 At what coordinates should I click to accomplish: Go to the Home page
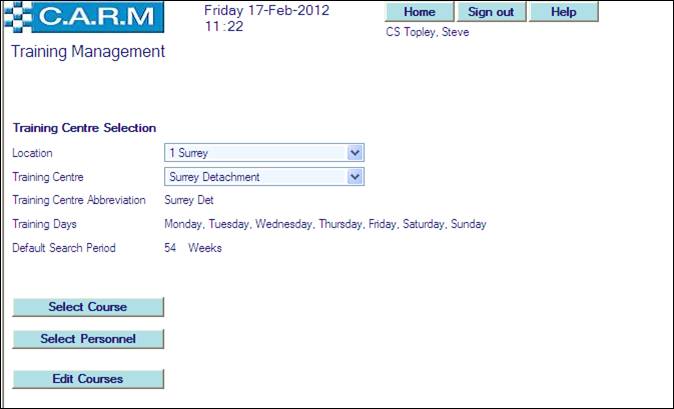419,12
